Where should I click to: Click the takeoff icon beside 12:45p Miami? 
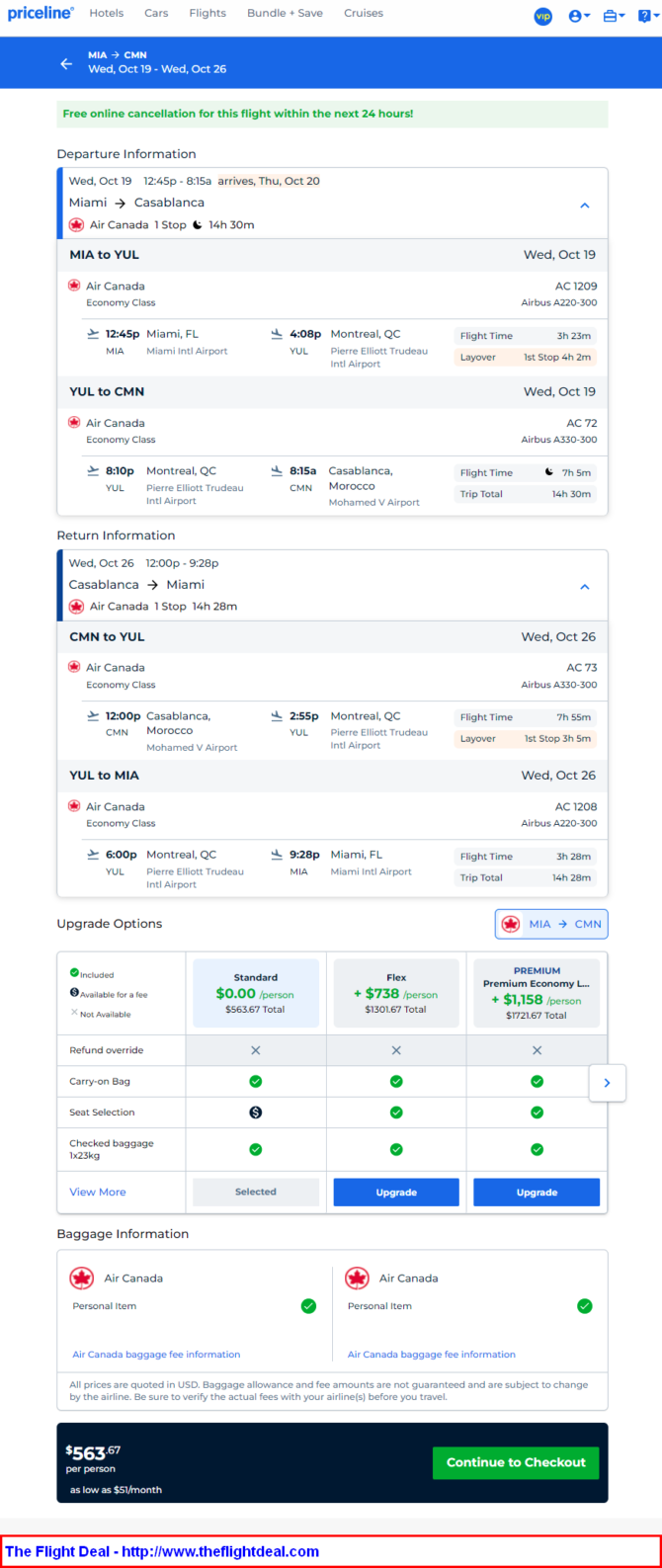click(93, 334)
